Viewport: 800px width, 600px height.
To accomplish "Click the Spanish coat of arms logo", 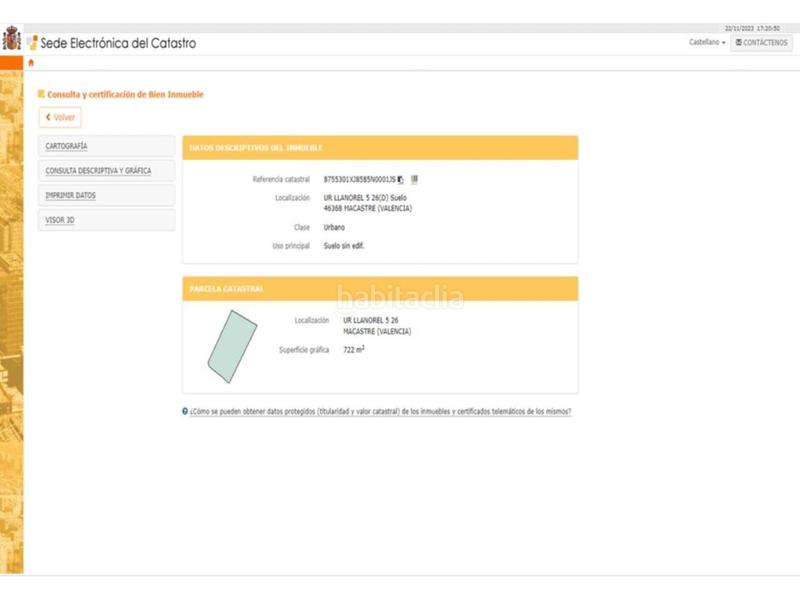I will click(11, 40).
